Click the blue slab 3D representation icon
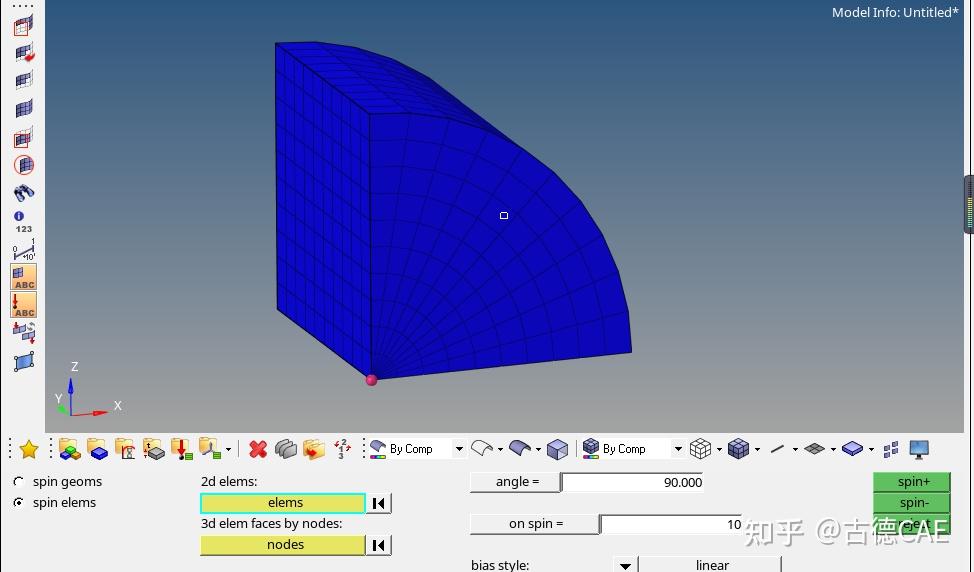The height and width of the screenshot is (572, 974). click(852, 448)
